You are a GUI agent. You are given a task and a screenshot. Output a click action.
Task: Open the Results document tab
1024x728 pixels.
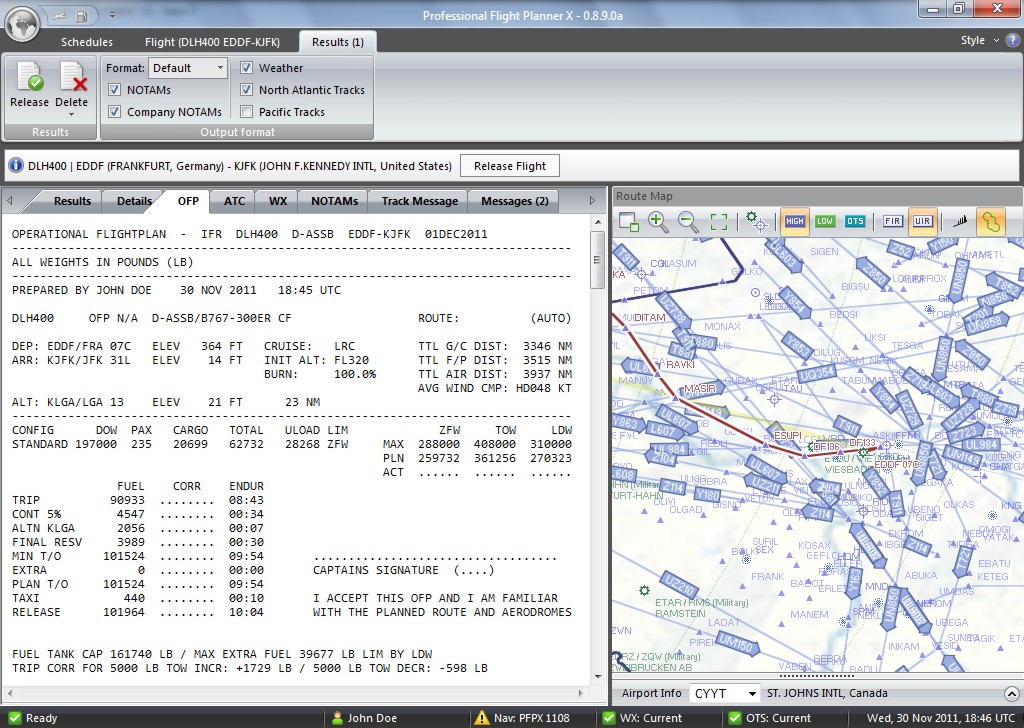[x=72, y=201]
